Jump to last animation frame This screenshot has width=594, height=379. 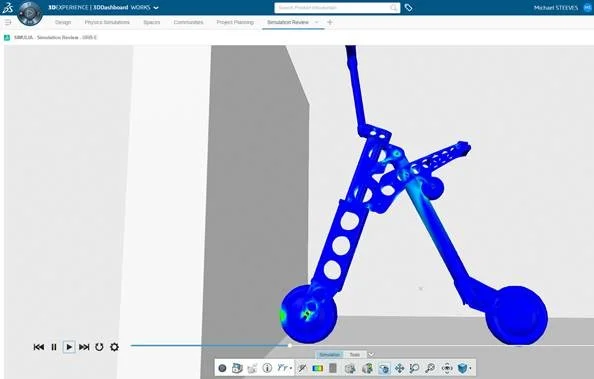(84, 347)
